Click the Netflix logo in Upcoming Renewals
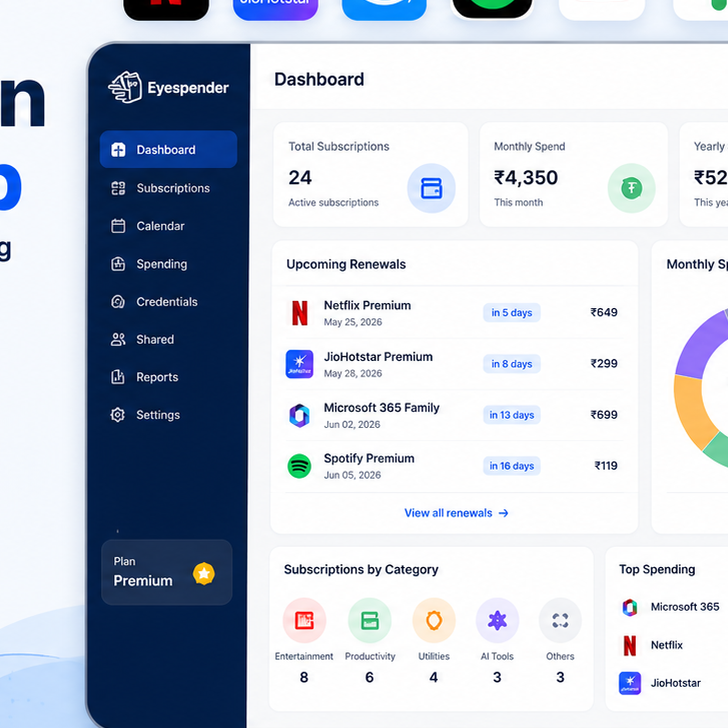This screenshot has width=728, height=728. click(x=299, y=313)
